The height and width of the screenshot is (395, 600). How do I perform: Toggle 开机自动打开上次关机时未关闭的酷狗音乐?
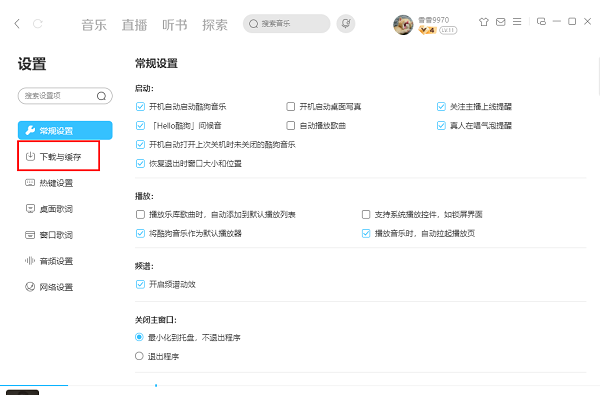pyautogui.click(x=140, y=145)
